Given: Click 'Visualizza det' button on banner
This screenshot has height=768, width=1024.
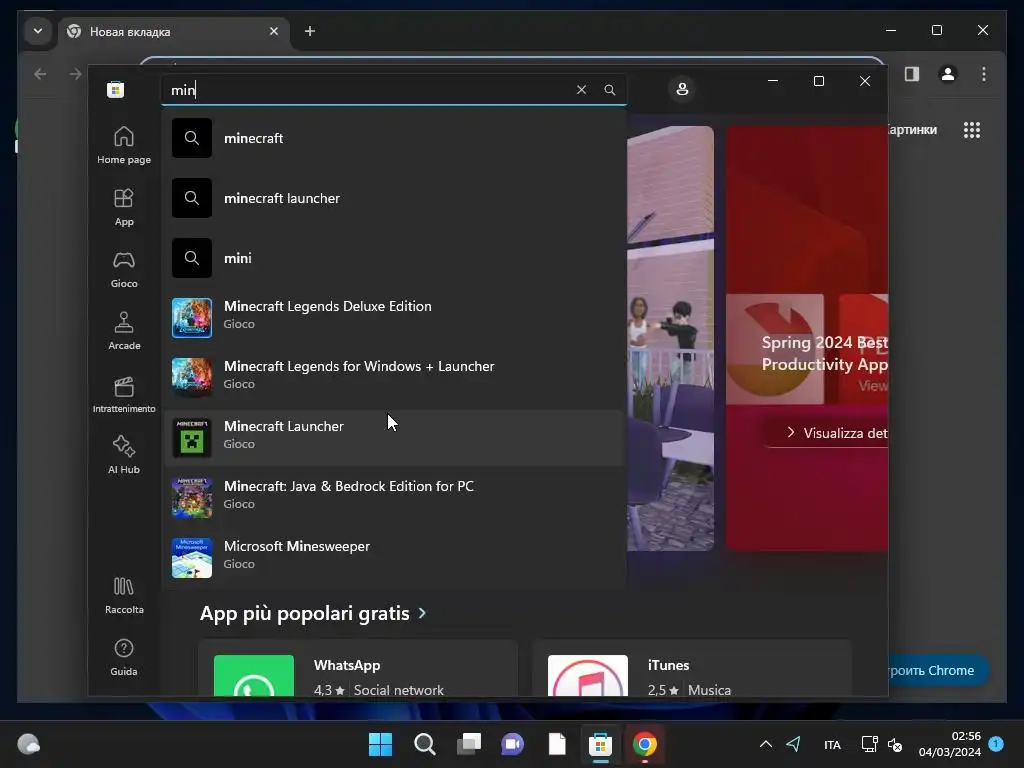Looking at the screenshot, I should tap(827, 433).
